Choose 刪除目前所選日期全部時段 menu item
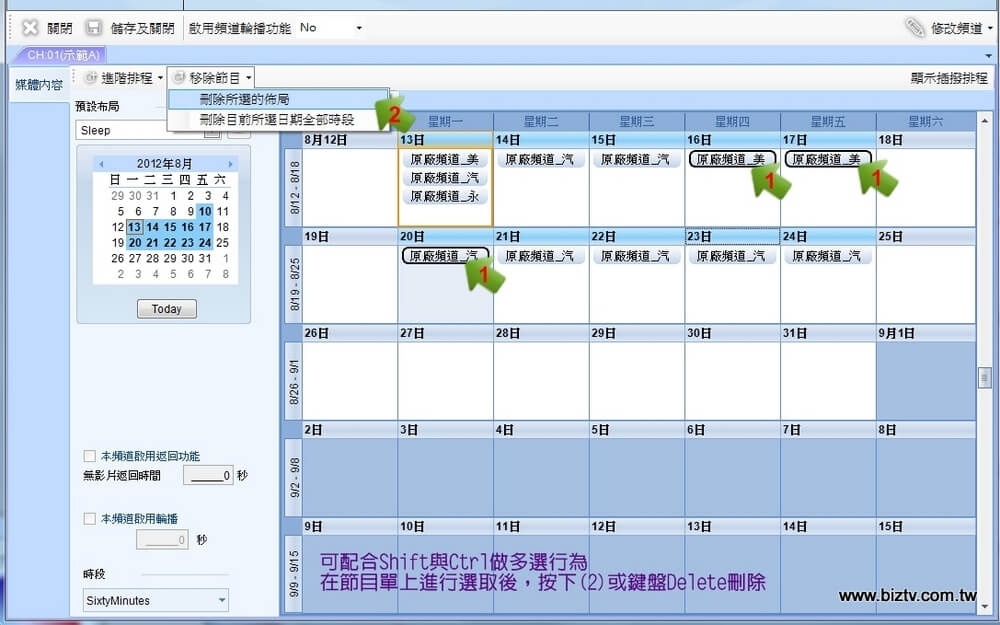The width and height of the screenshot is (1000, 625). (277, 120)
